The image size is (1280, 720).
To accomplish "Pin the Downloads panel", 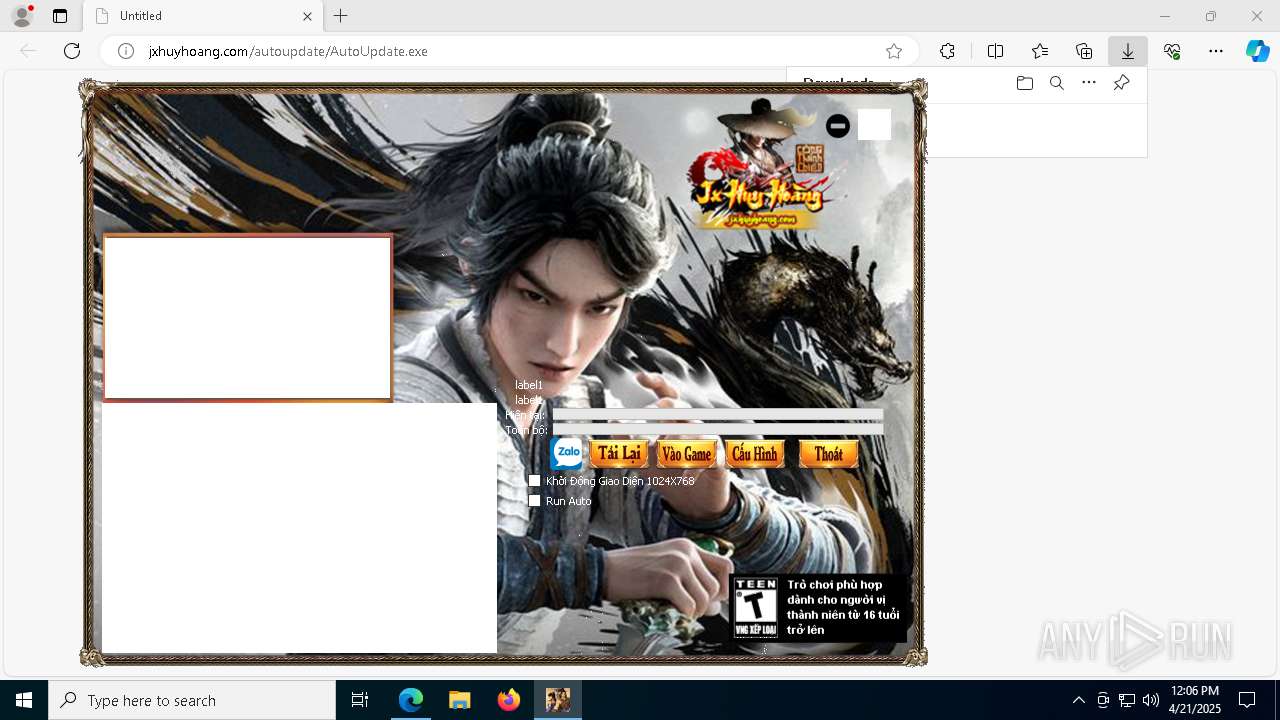I will coord(1121,83).
